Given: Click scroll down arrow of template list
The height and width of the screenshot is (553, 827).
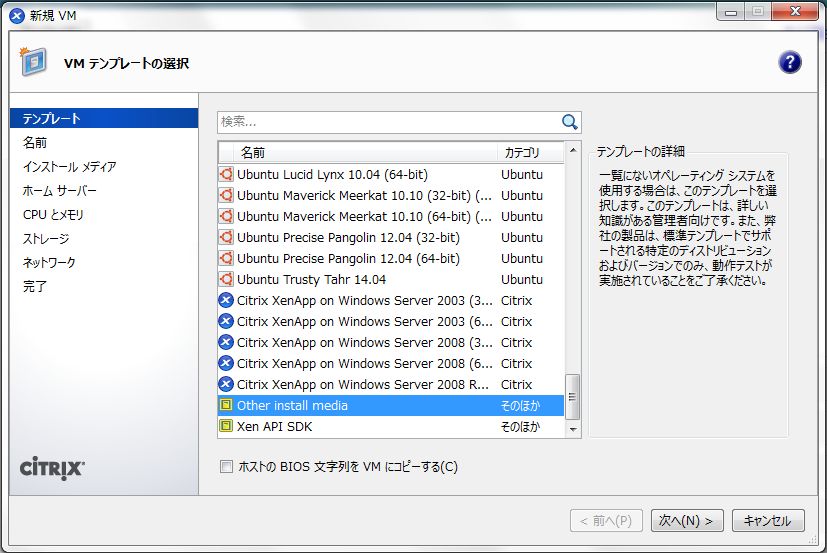Looking at the screenshot, I should (x=573, y=430).
